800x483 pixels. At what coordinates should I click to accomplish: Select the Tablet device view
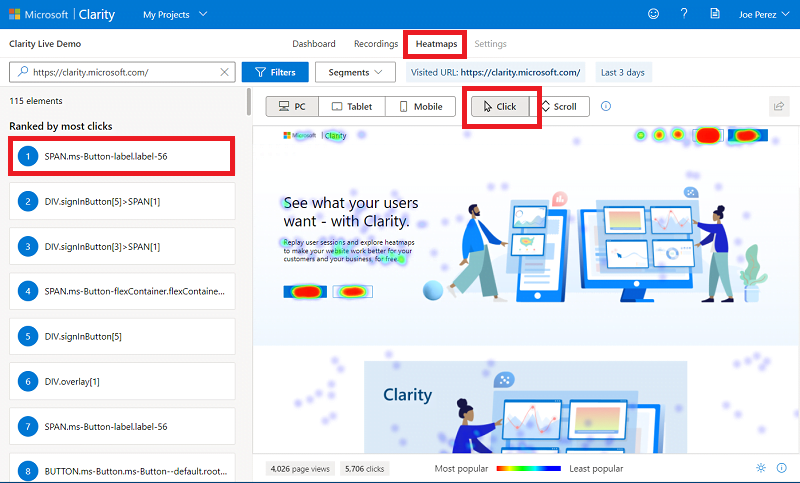(x=352, y=107)
